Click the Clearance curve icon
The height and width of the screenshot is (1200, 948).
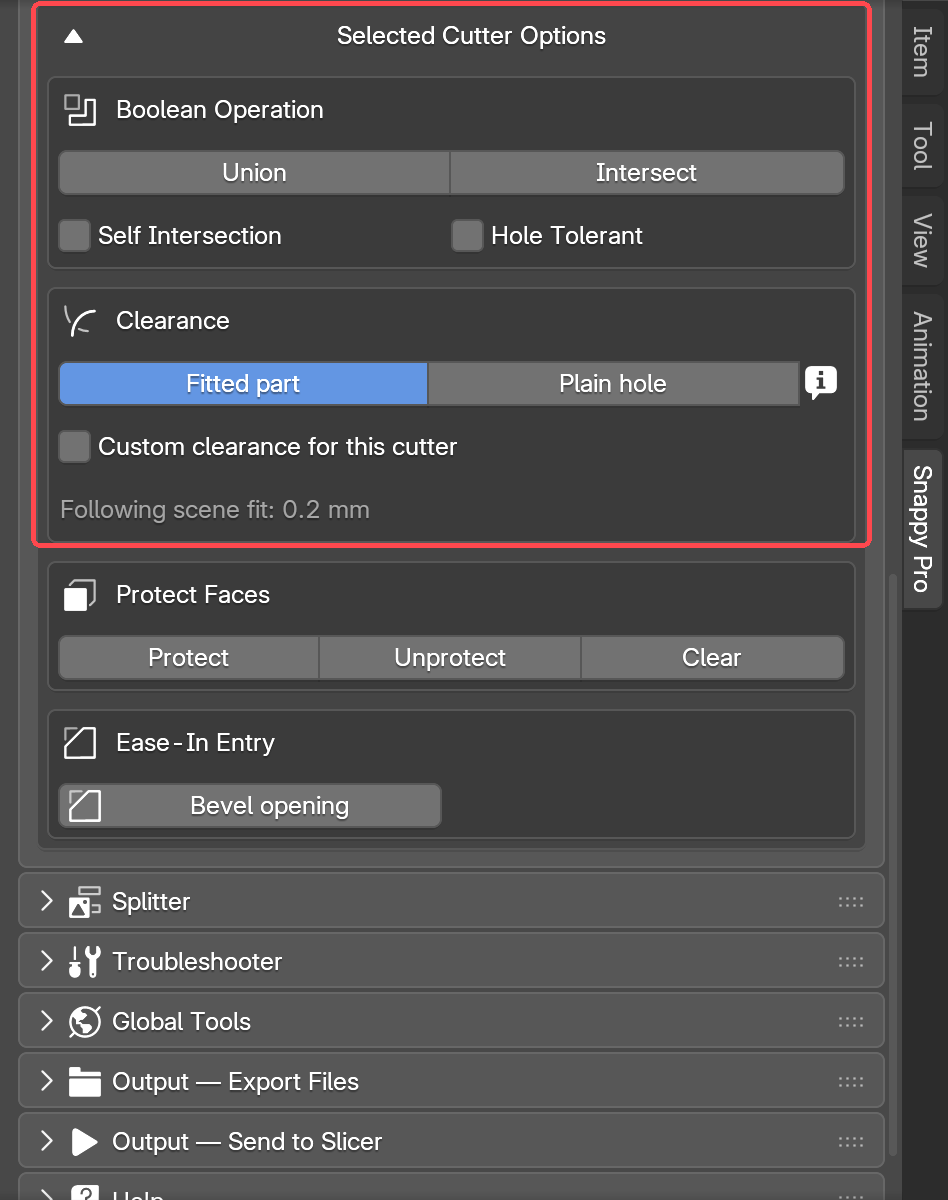[x=80, y=321]
